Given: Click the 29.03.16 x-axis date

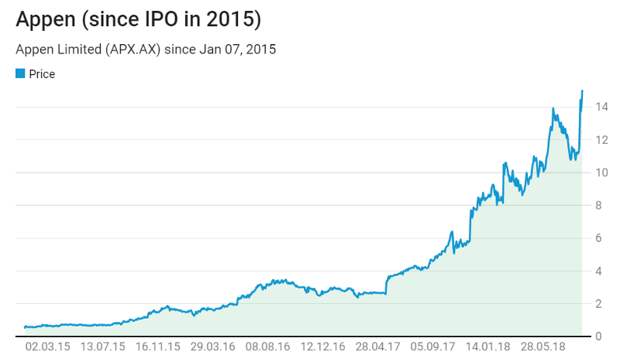Looking at the screenshot, I should pos(213,347).
